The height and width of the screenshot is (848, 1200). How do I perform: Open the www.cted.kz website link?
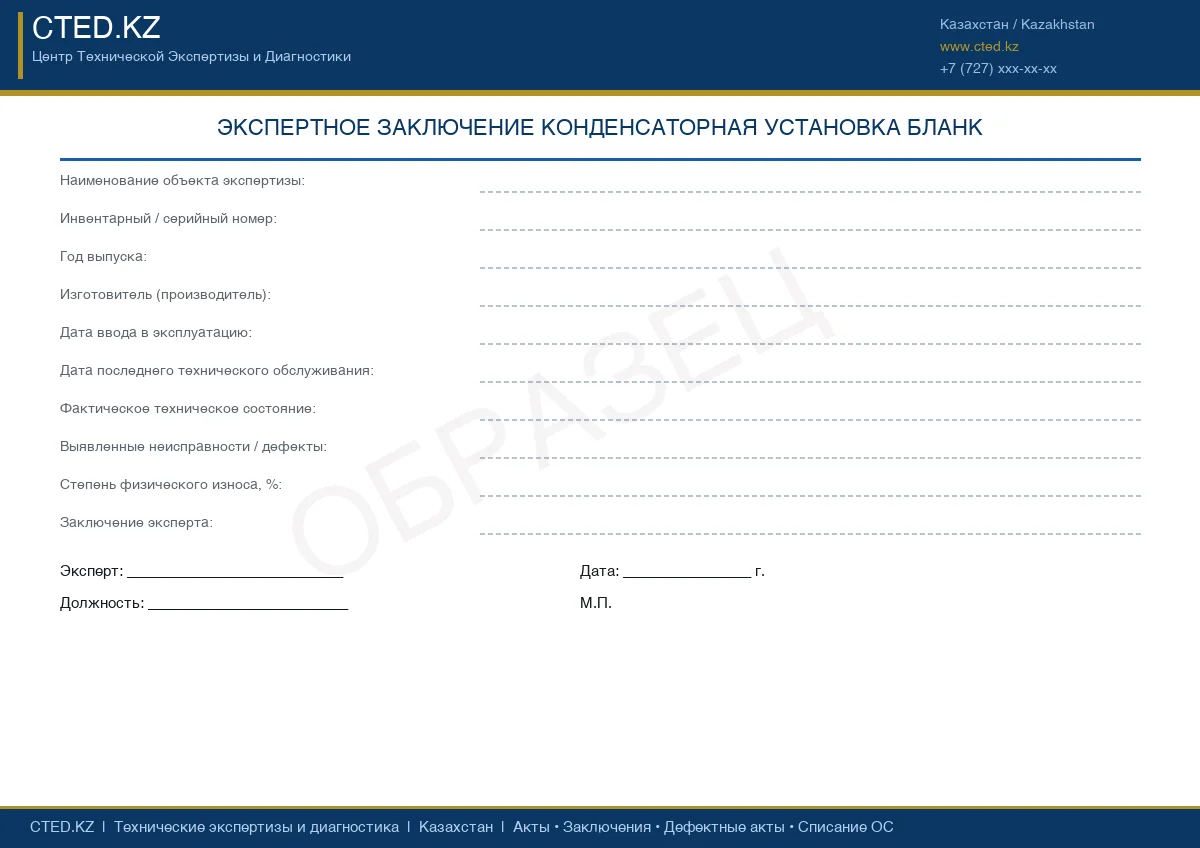click(x=979, y=47)
